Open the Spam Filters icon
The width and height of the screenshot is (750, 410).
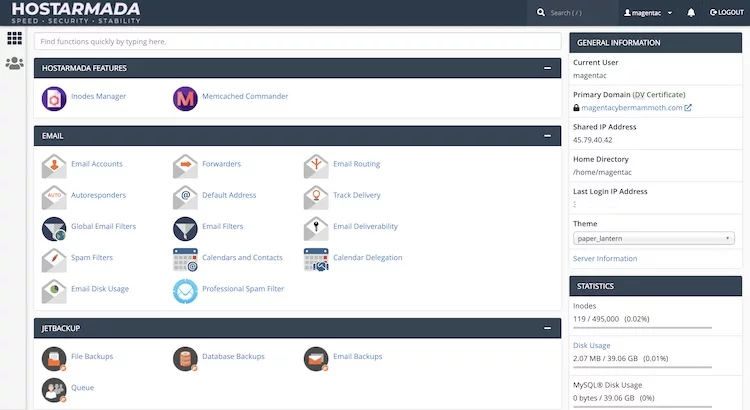pyautogui.click(x=54, y=260)
